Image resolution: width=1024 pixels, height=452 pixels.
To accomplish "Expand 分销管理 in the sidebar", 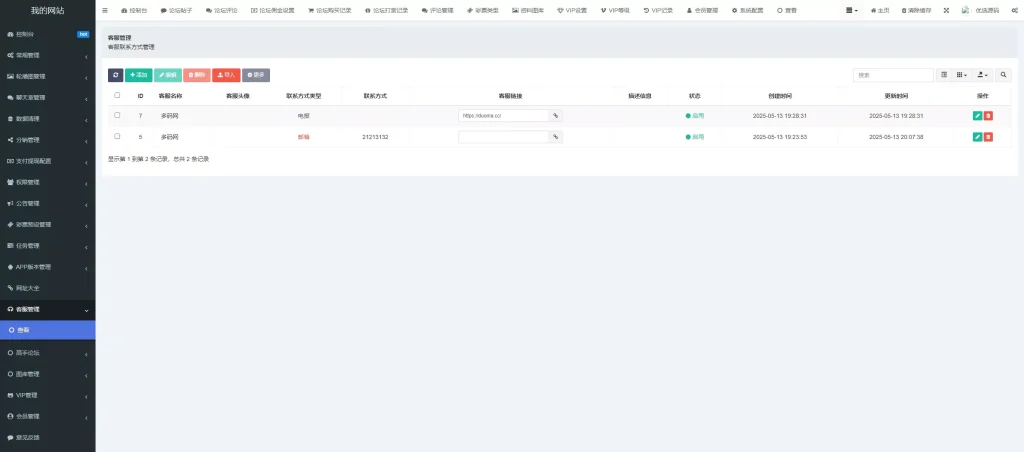I will pos(48,140).
